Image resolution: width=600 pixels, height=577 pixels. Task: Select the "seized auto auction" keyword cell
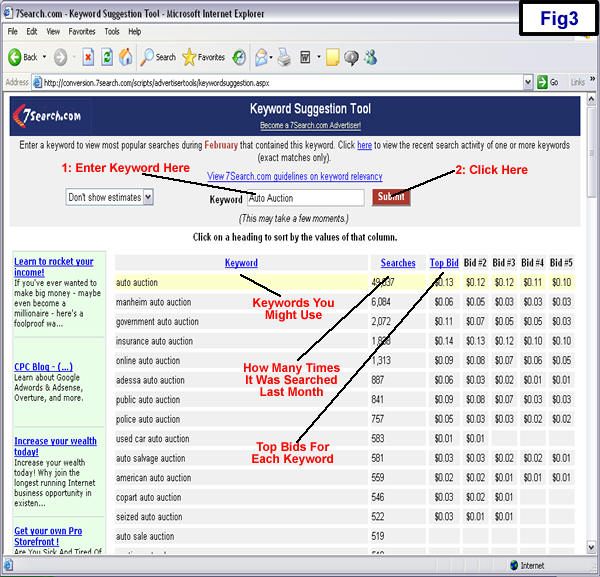pyautogui.click(x=241, y=517)
